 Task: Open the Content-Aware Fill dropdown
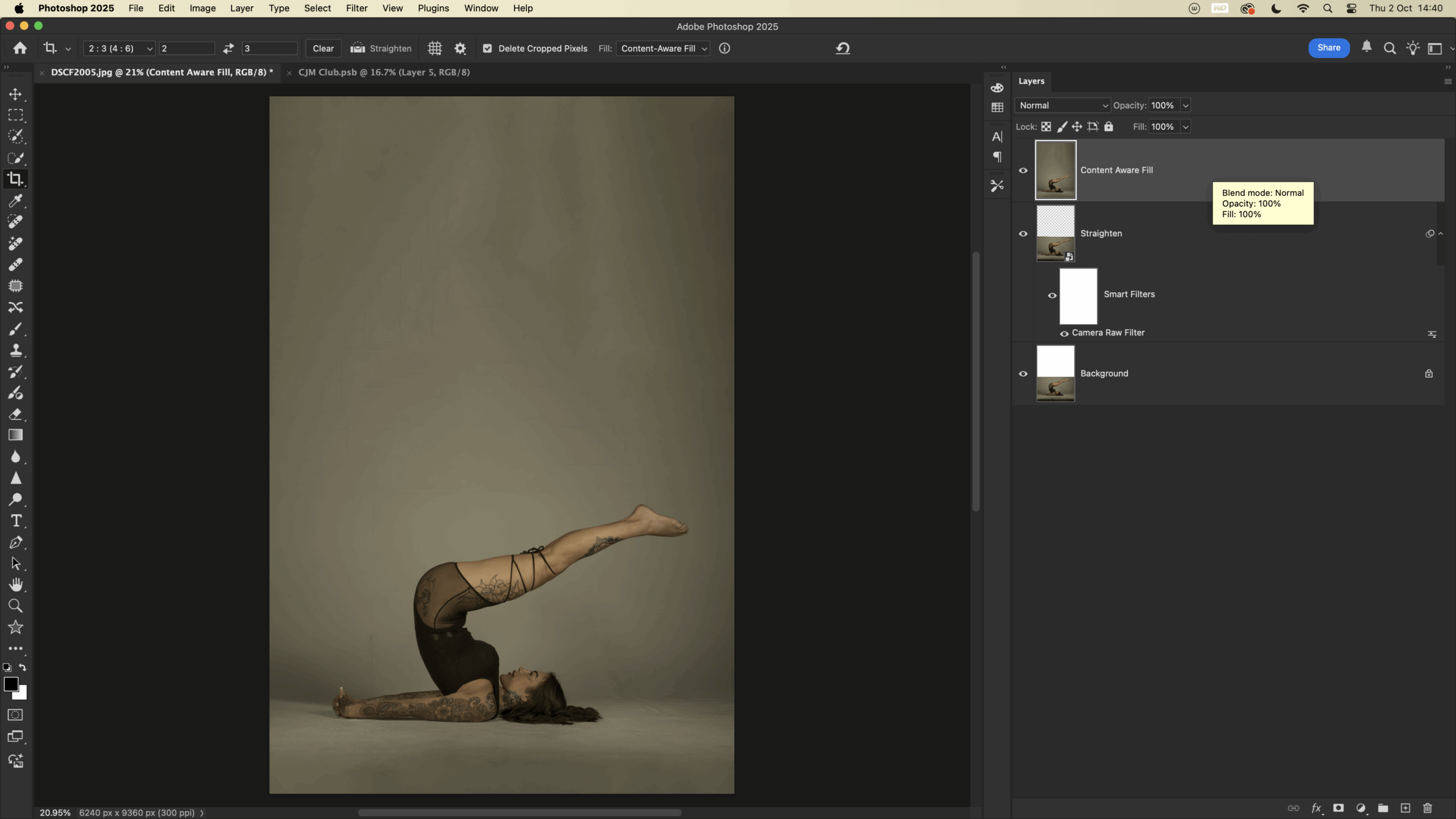pos(663,48)
